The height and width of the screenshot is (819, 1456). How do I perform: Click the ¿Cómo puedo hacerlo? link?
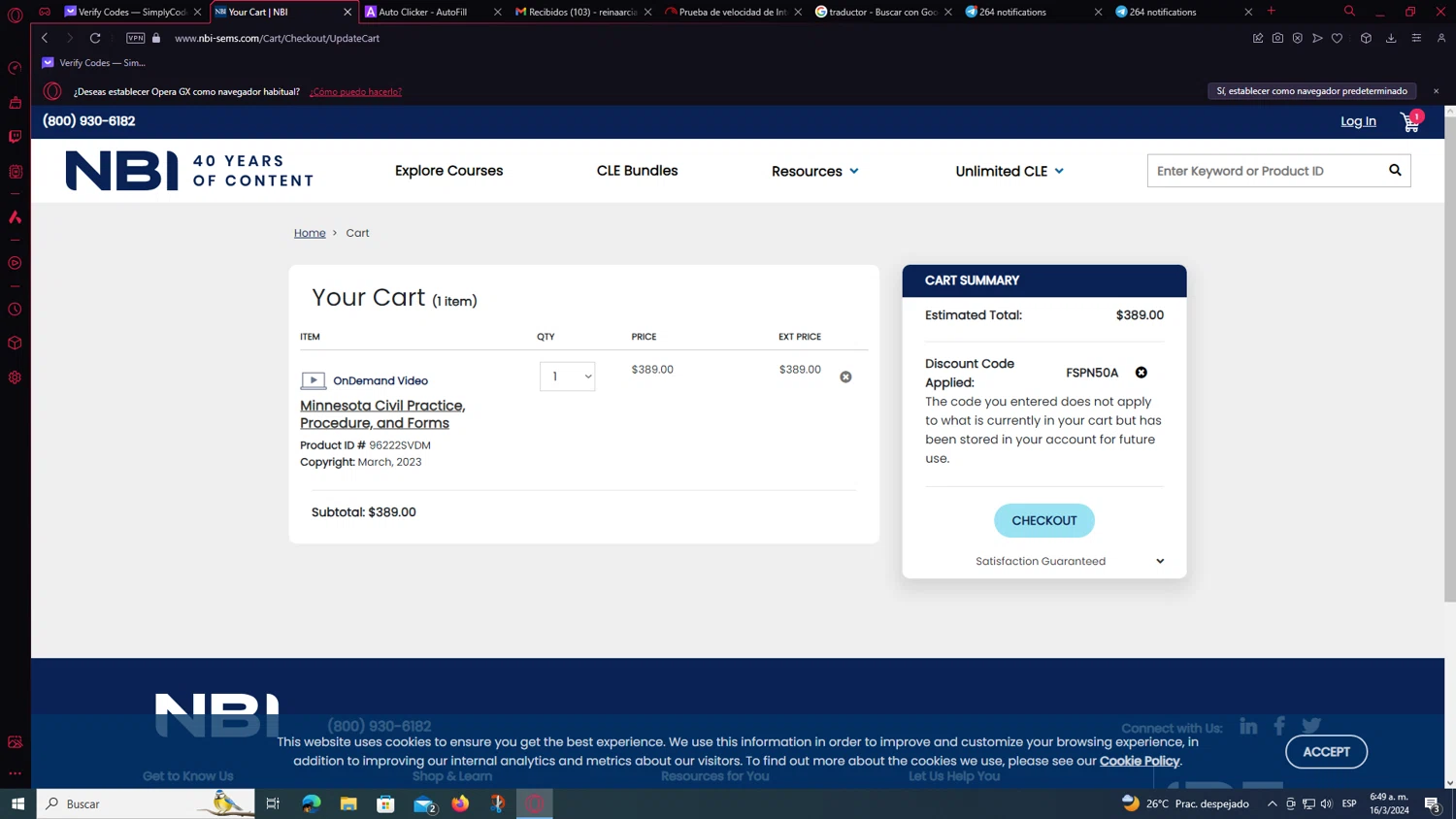click(355, 91)
